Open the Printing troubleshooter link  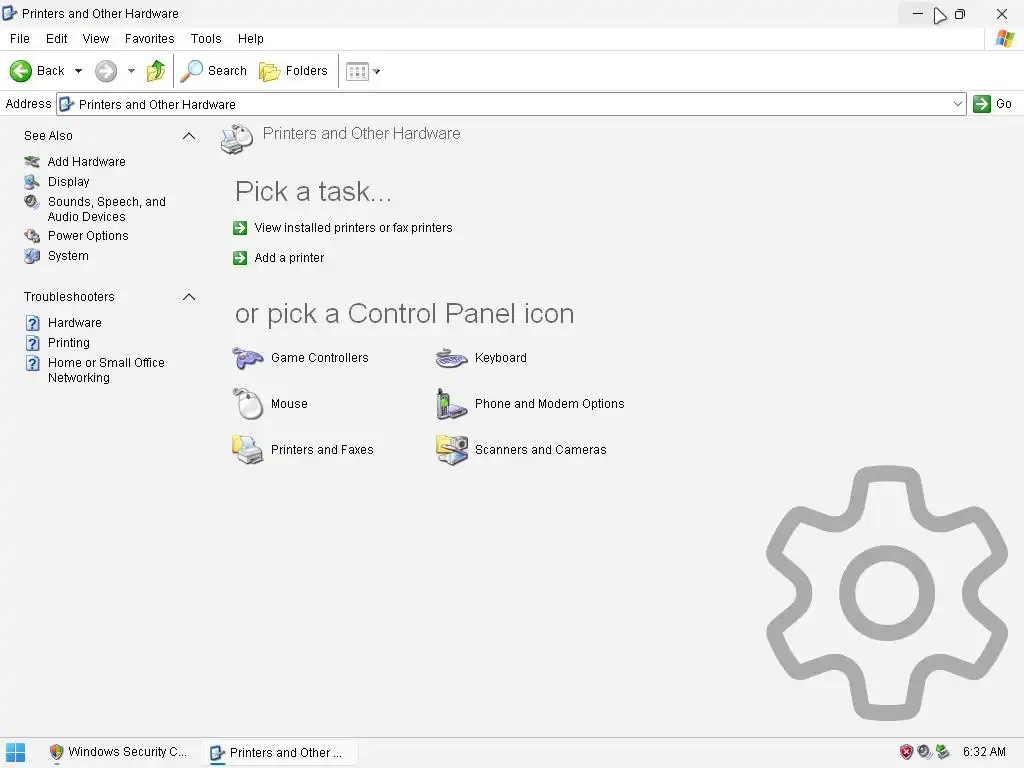(69, 343)
